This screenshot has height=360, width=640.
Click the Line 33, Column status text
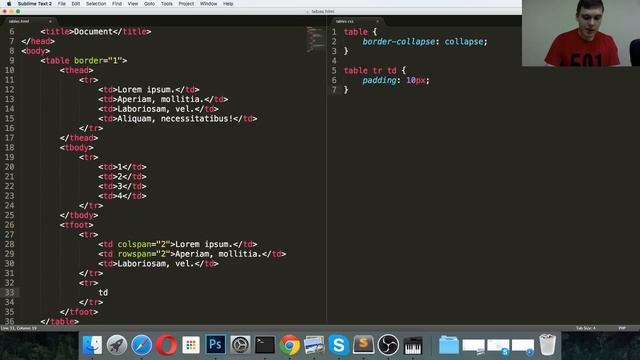click(x=18, y=328)
